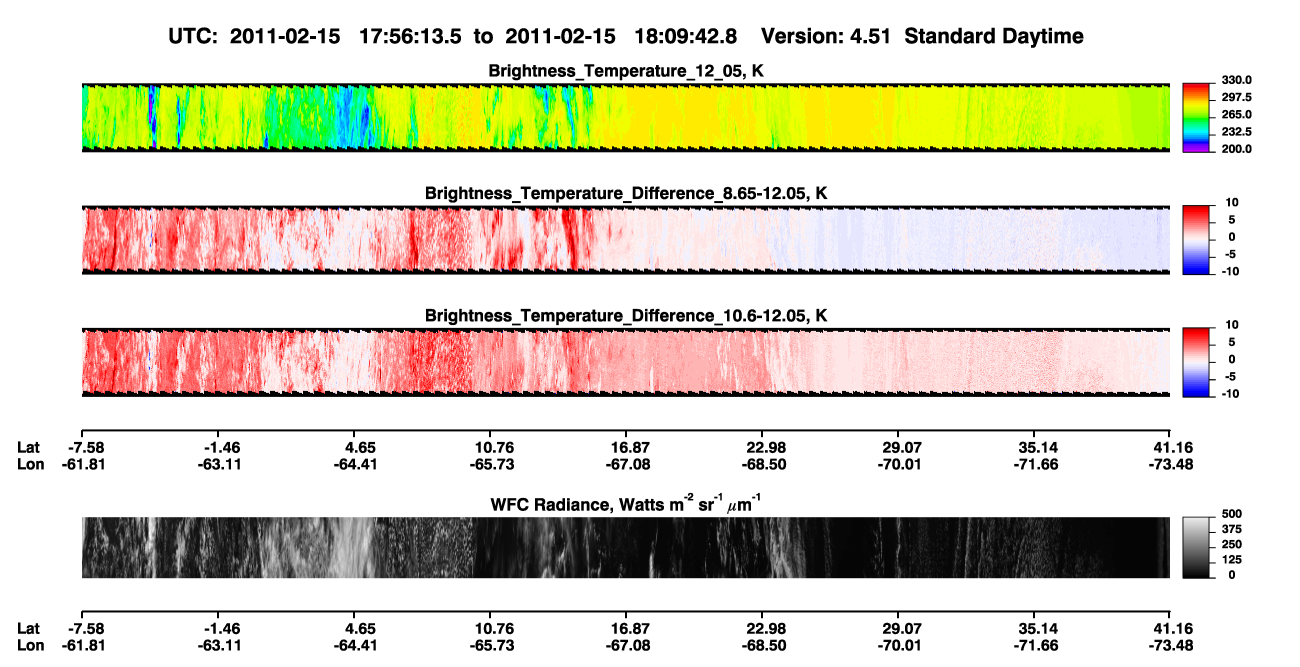Click longitude "-67.08" under the WFC Radiance panel
This screenshot has width=1300, height=667.
click(628, 646)
